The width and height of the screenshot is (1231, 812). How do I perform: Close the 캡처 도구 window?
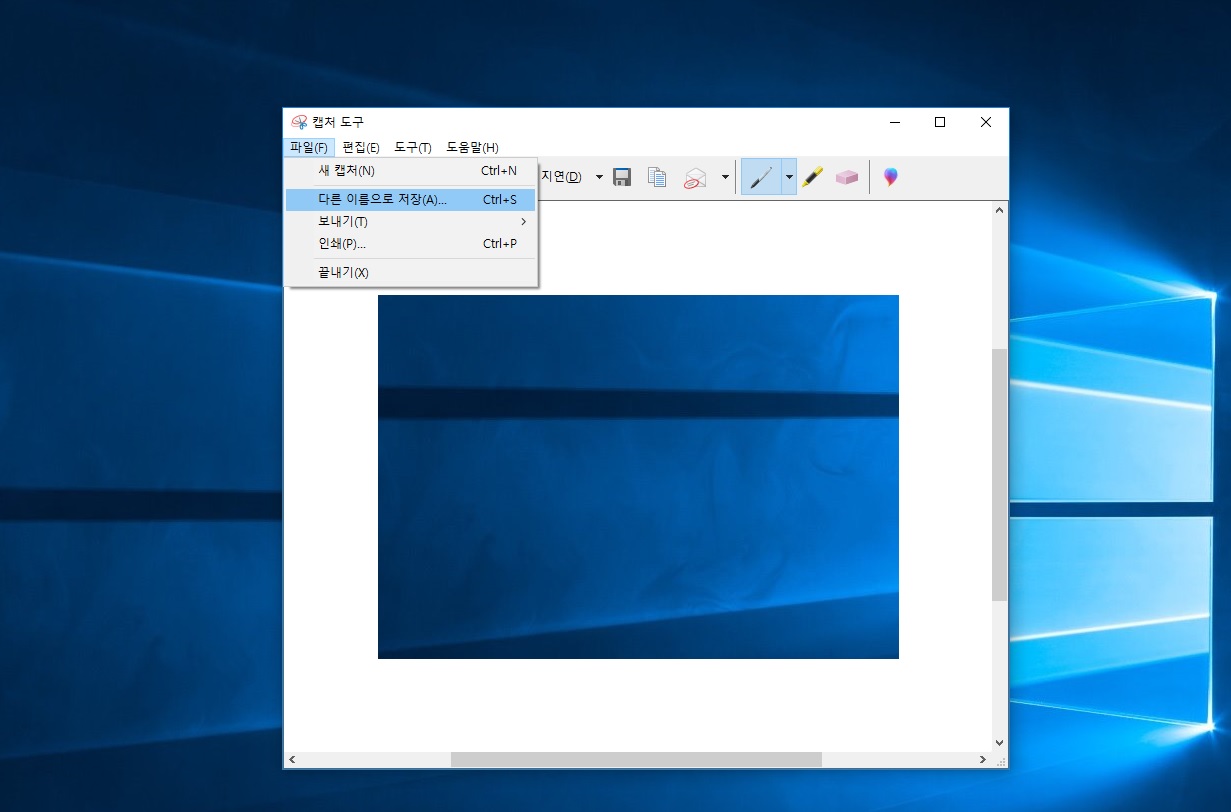(986, 122)
